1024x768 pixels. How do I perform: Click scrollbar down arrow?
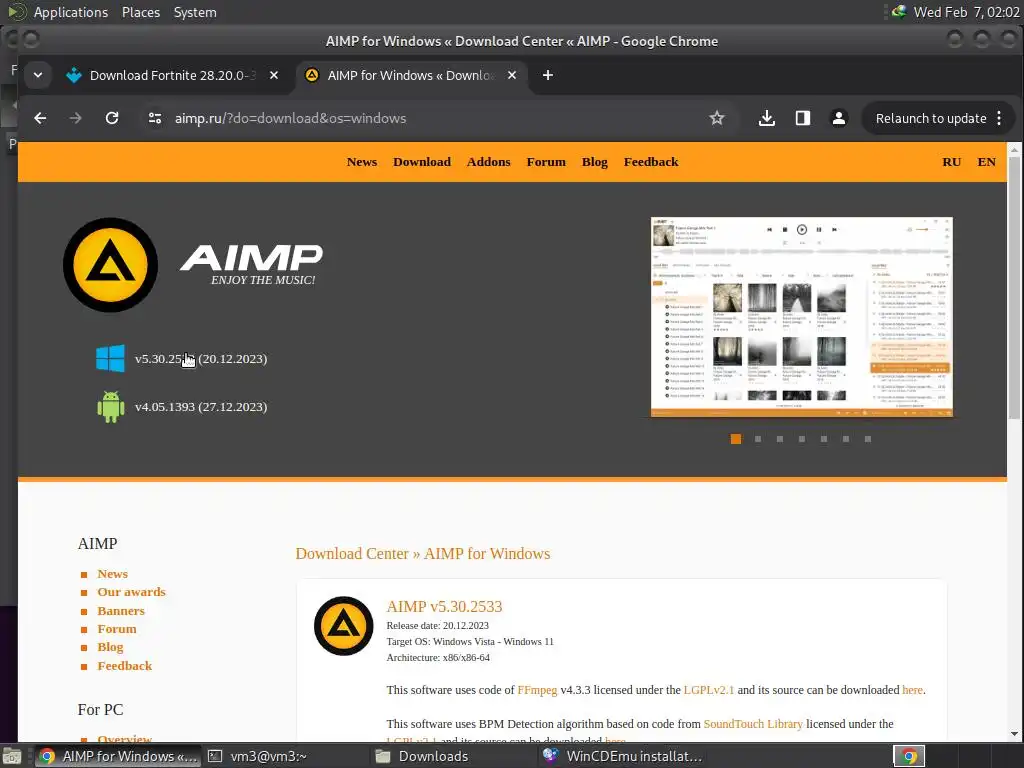pyautogui.click(x=1014, y=734)
